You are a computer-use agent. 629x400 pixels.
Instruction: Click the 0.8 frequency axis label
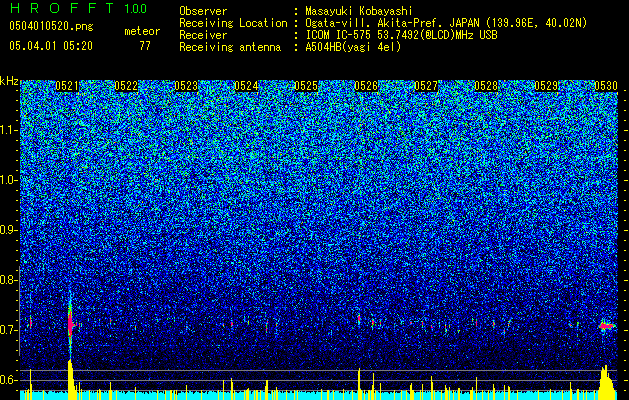[9, 280]
